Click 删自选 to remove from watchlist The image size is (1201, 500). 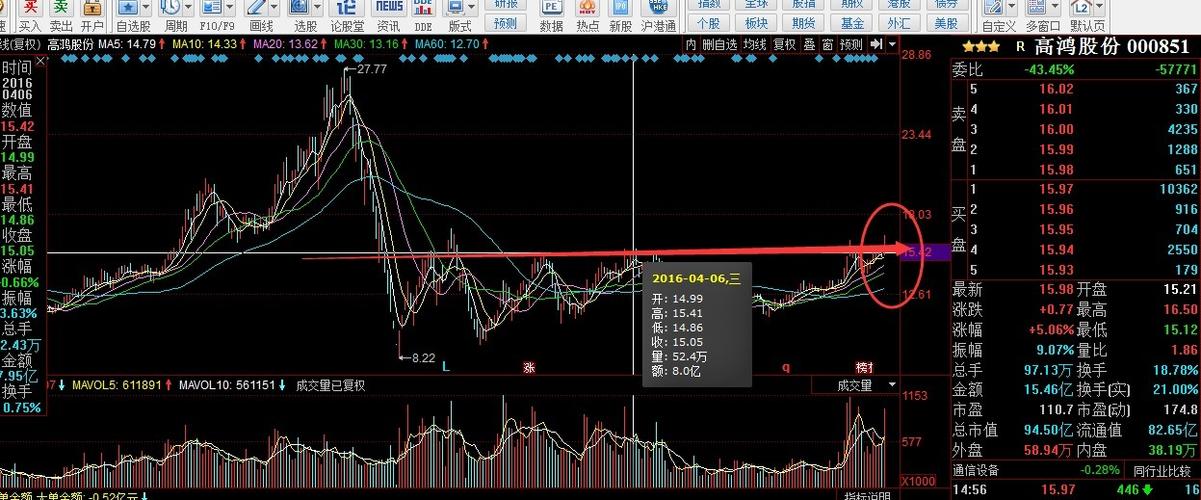pyautogui.click(x=719, y=44)
